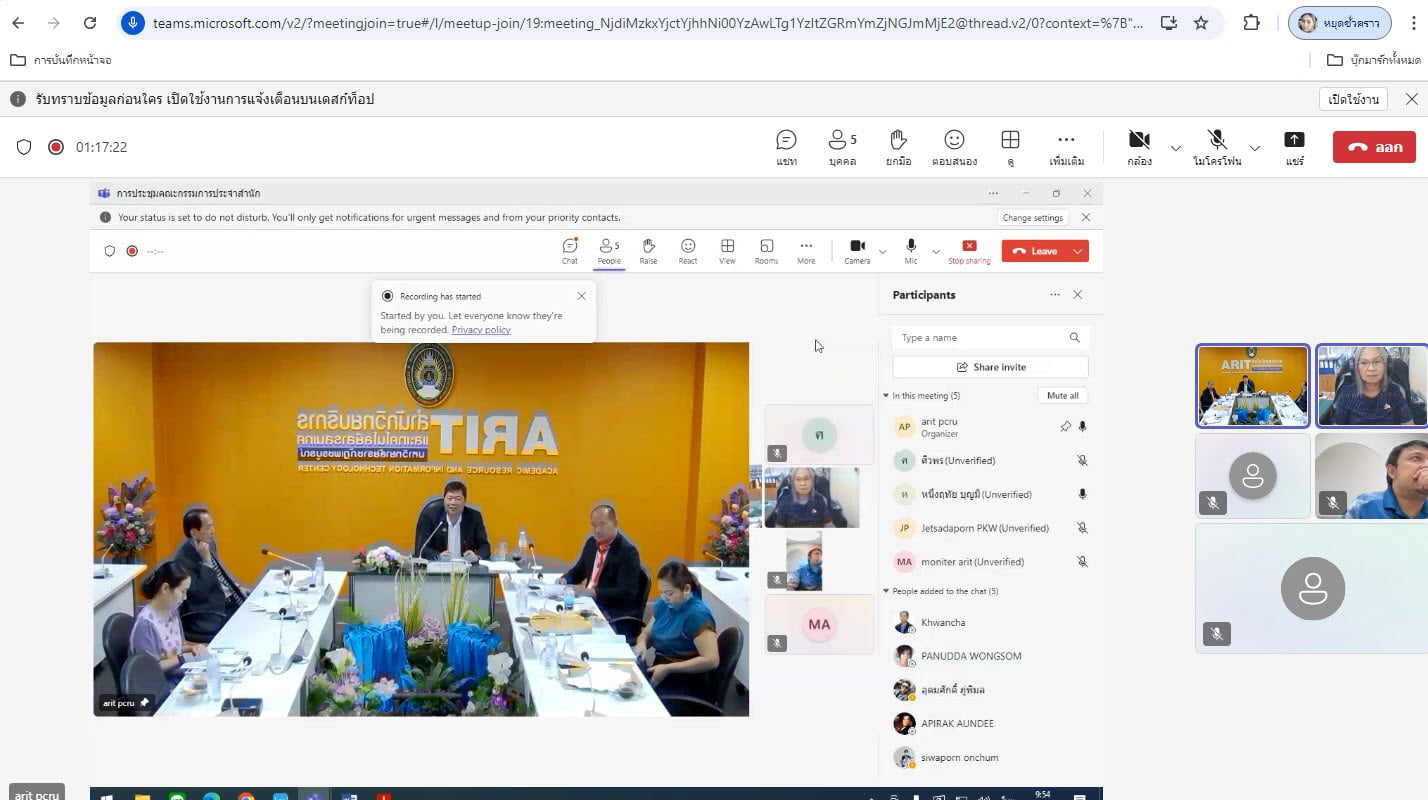Click the MA avatar tile in shared screen
Image resolution: width=1428 pixels, height=800 pixels.
pyautogui.click(x=819, y=624)
